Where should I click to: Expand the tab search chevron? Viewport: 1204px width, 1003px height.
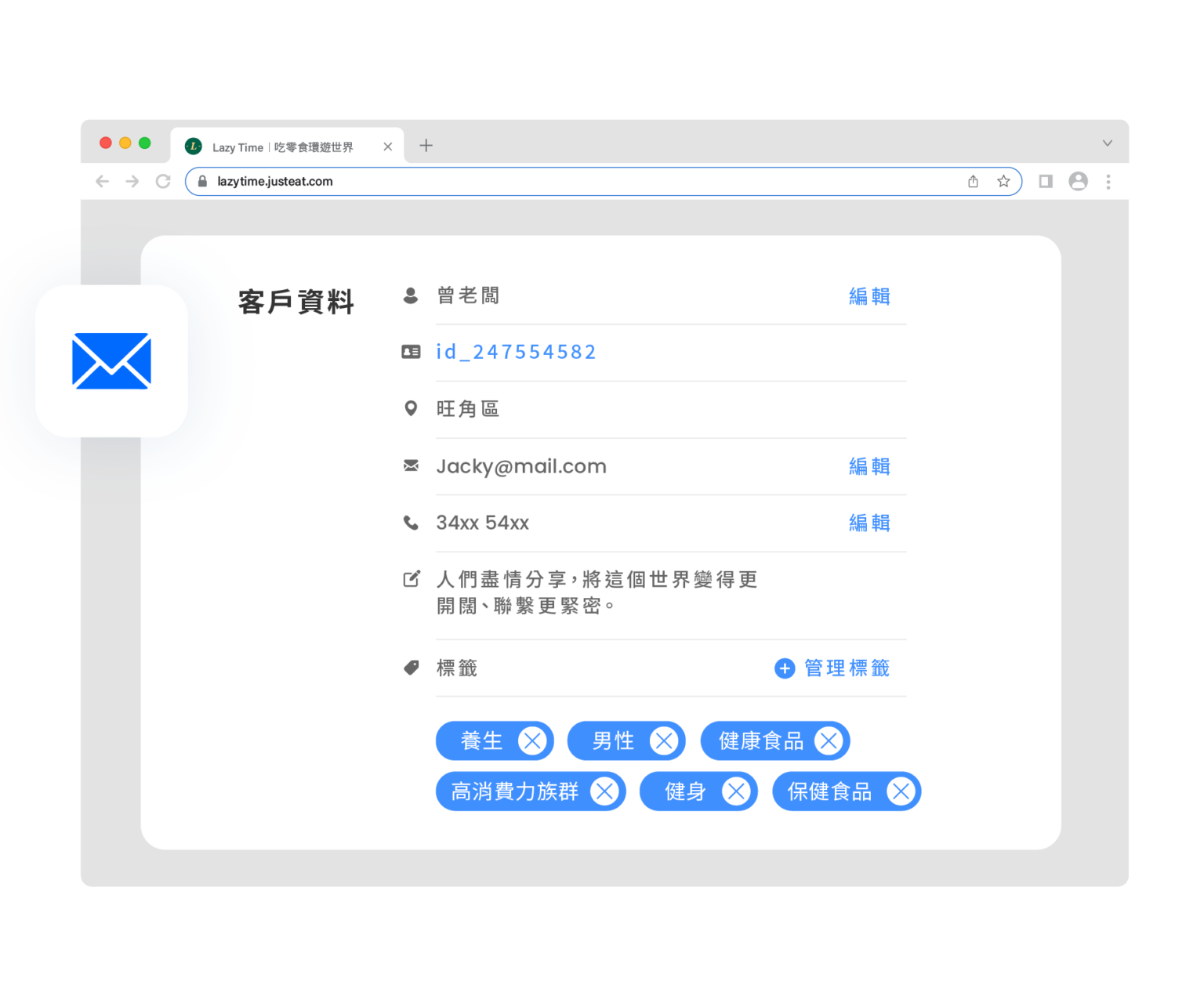point(1108,143)
